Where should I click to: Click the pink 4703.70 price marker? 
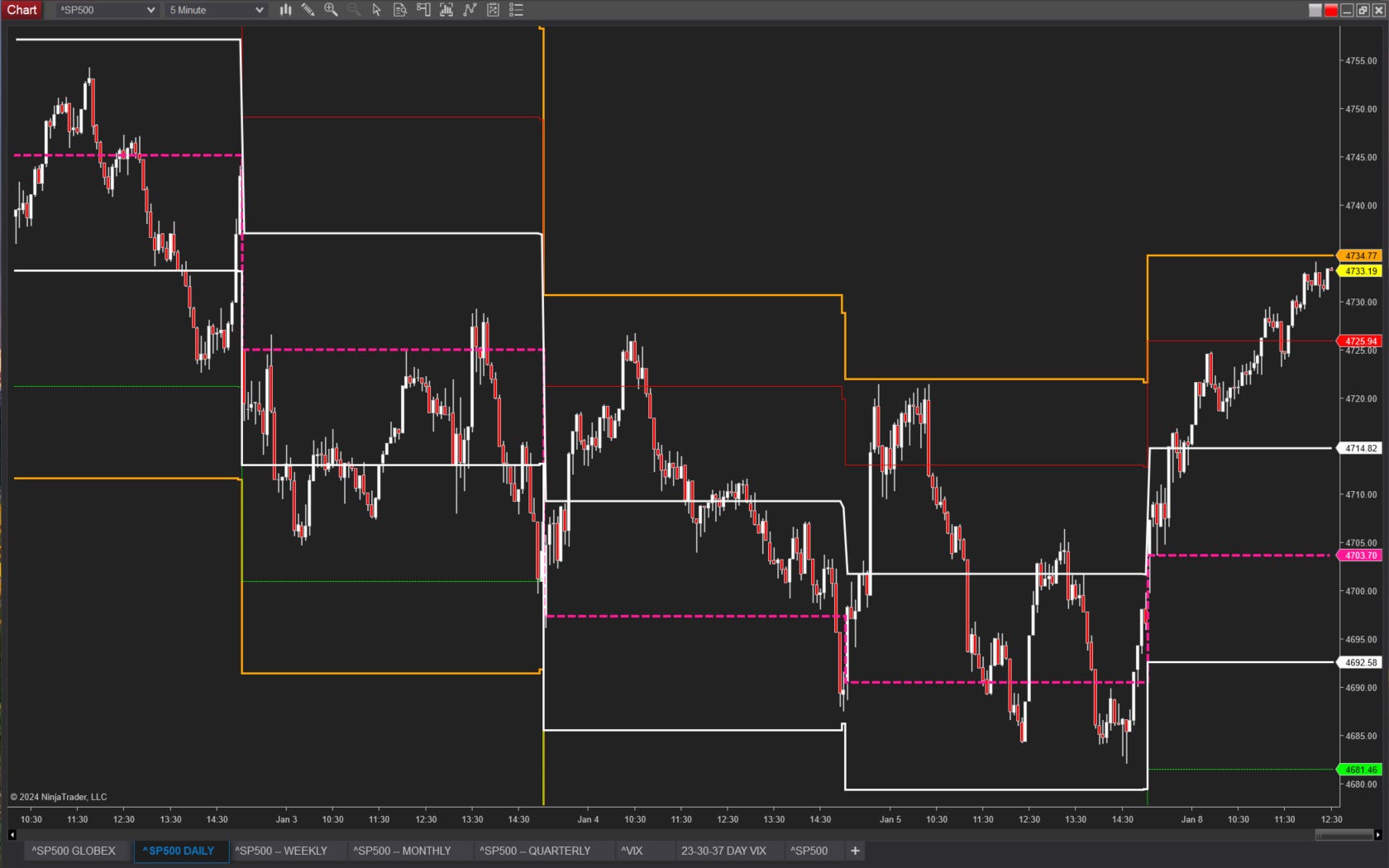pos(1360,556)
